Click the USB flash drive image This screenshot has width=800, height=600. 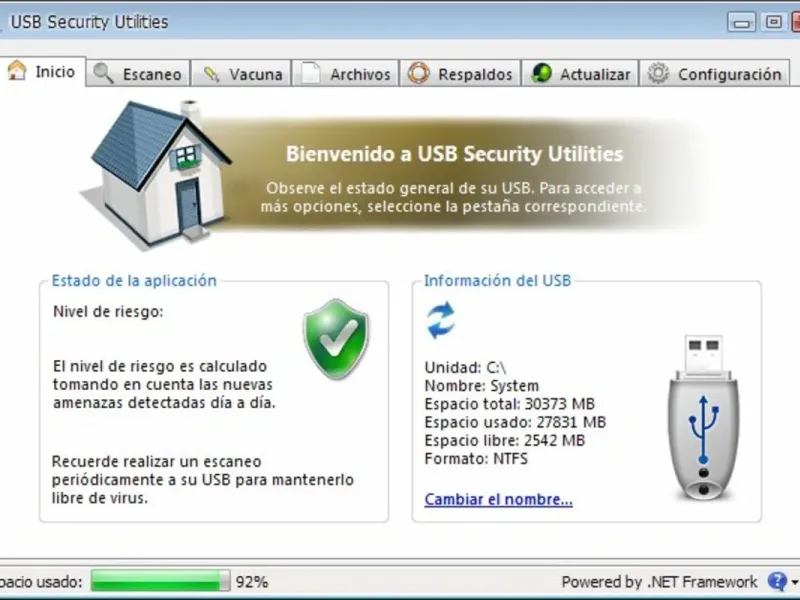point(704,417)
